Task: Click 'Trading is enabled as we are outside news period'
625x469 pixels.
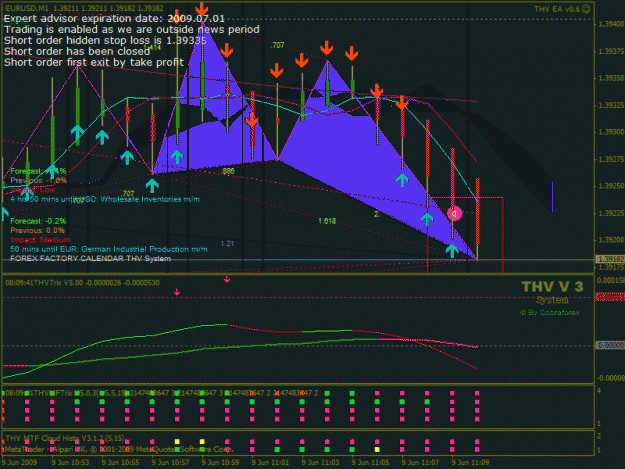Action: click(x=132, y=29)
